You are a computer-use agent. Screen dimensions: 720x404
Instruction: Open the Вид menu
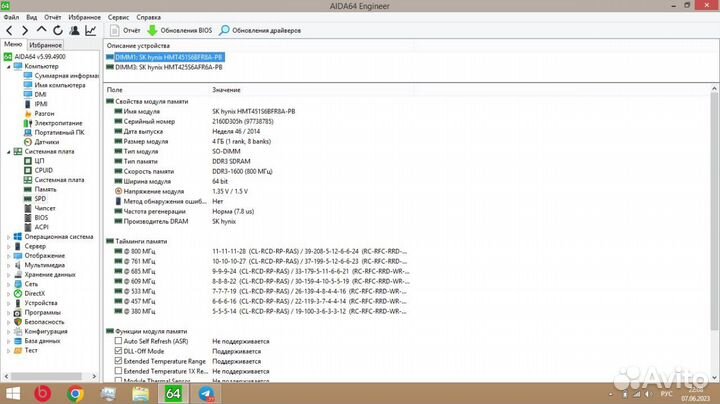(x=32, y=17)
